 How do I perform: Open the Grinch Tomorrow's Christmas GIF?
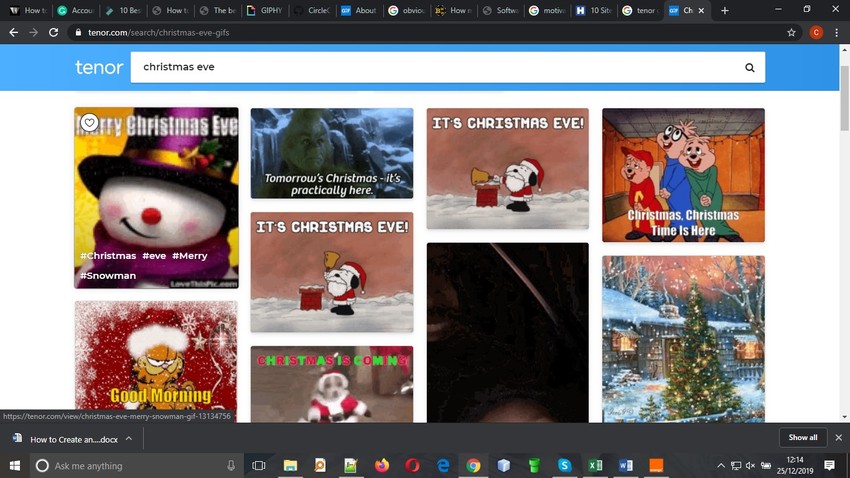[332, 153]
